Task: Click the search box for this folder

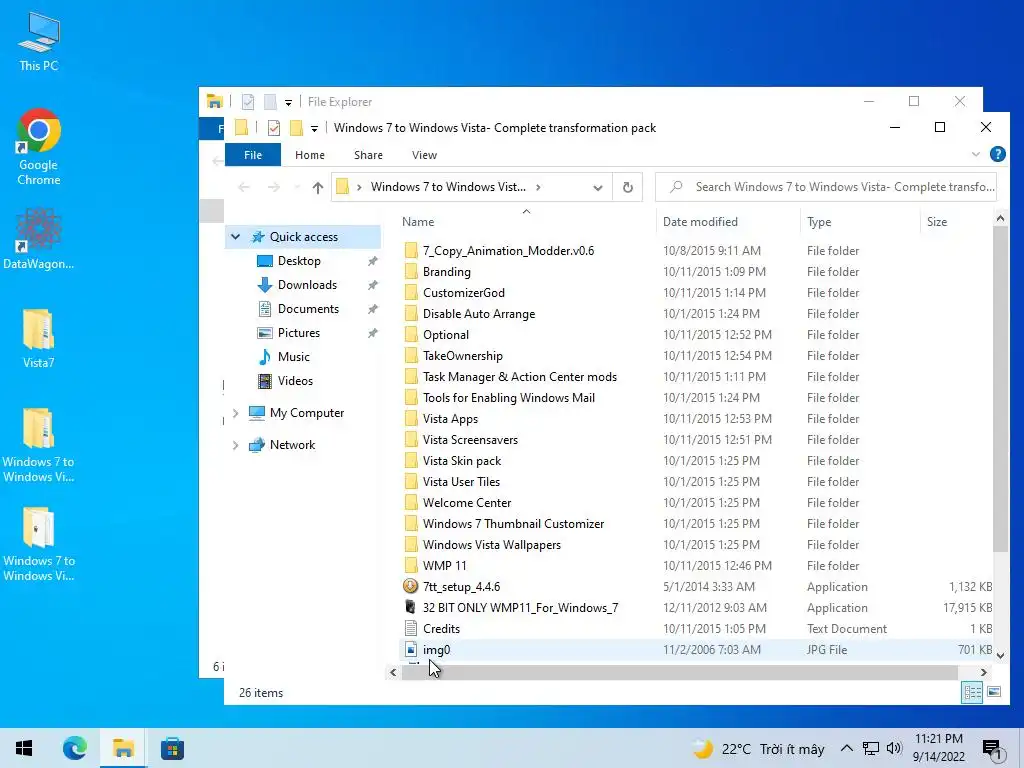Action: [x=826, y=187]
